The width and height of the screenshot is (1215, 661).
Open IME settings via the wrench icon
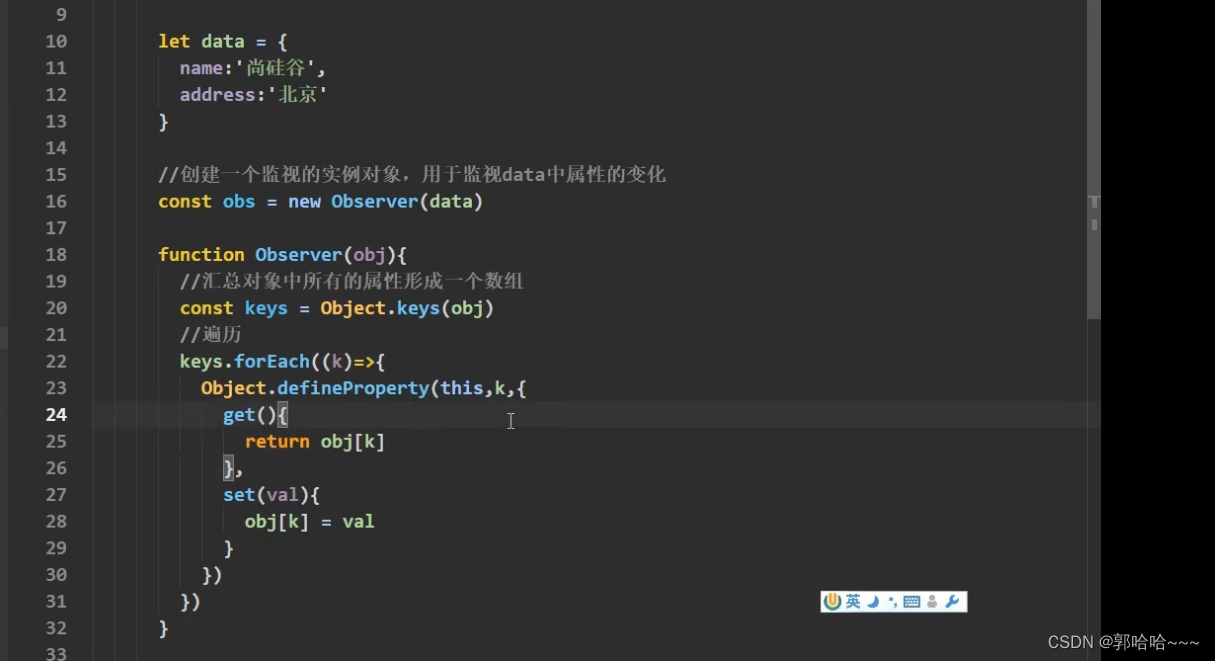tap(953, 601)
